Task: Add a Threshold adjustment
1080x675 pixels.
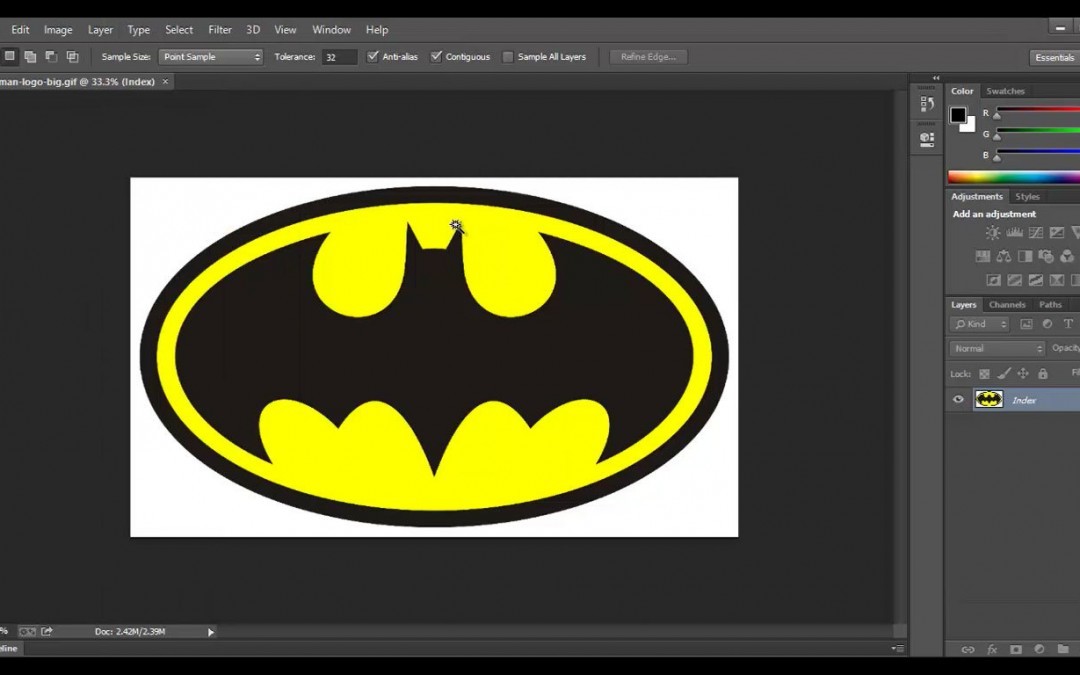Action: [x=1035, y=280]
